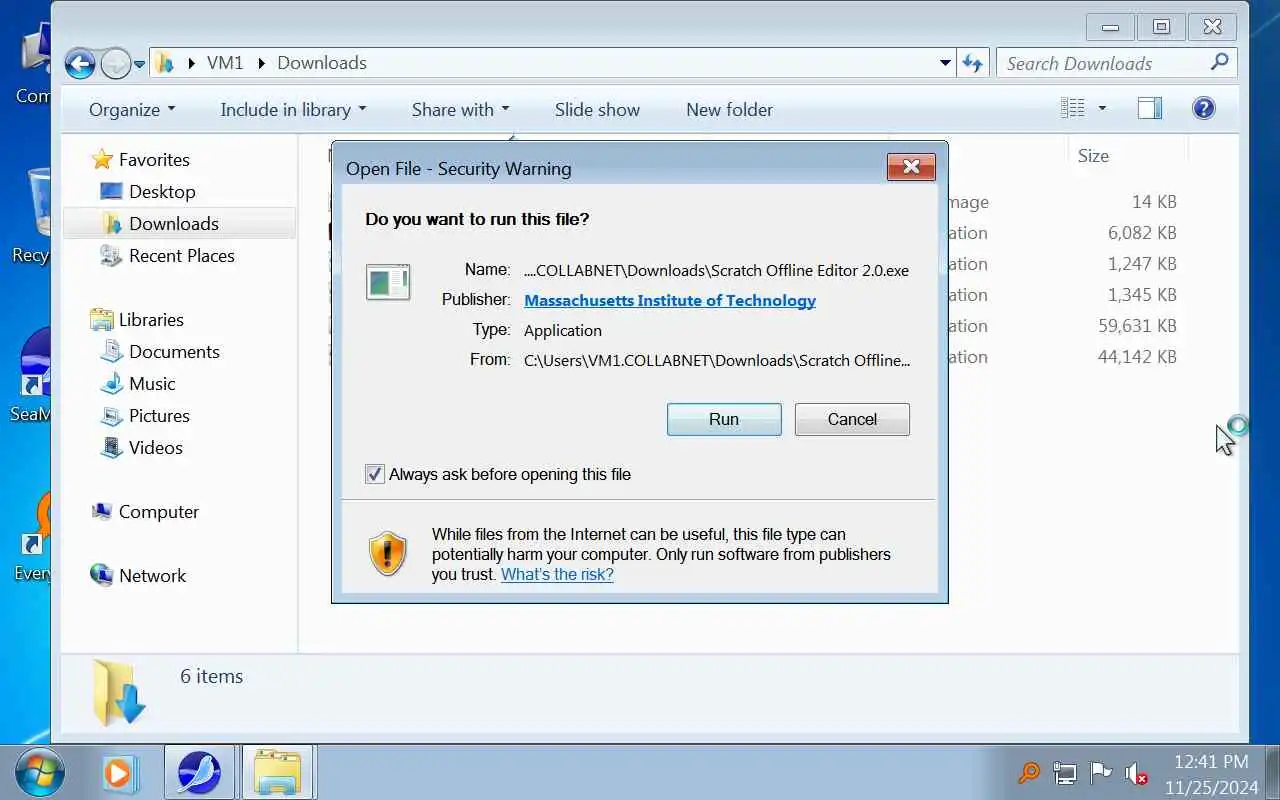Sort files by Size column header
The image size is (1280, 800).
[1093, 155]
